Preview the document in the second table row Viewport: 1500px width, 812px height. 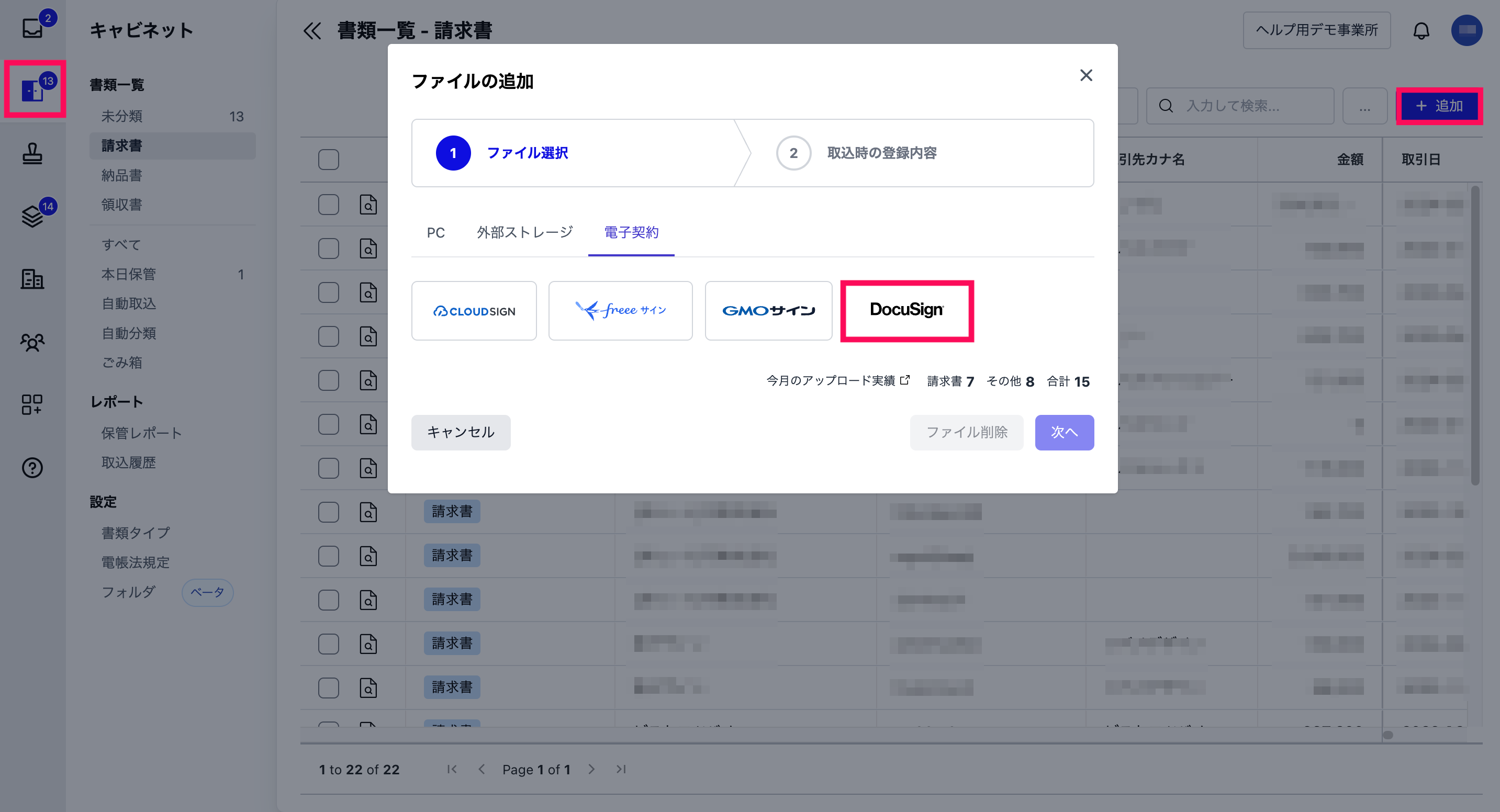[368, 249]
